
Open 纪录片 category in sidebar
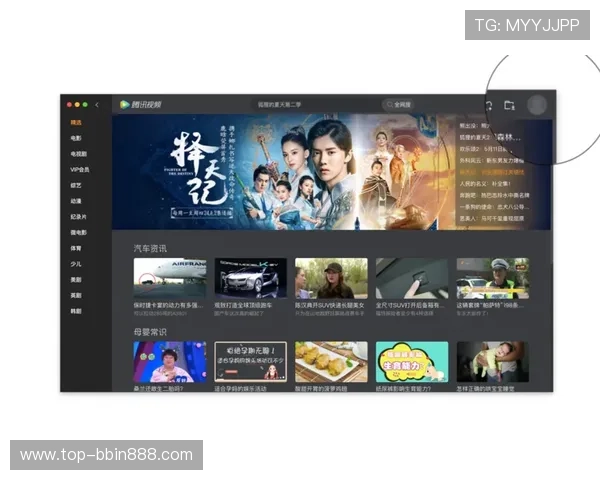coord(79,217)
